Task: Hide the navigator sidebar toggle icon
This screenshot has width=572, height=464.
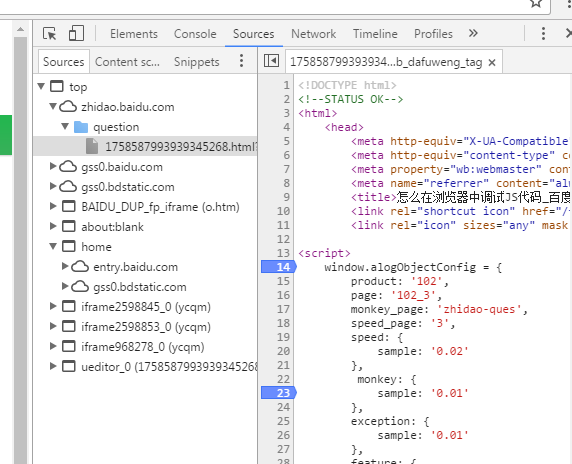Action: (271, 61)
